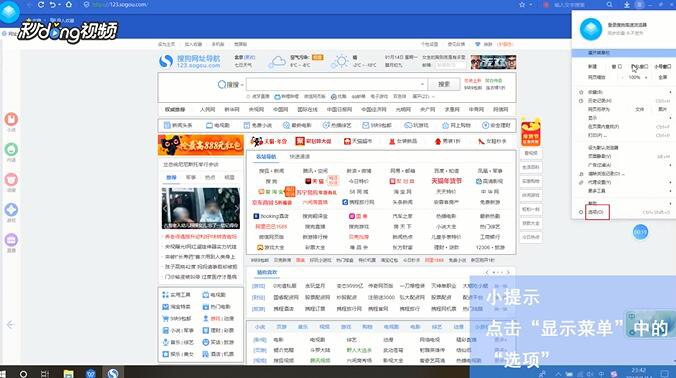Open the red sidebar app icon
Image resolution: width=676 pixels, height=378 pixels.
tap(11, 119)
